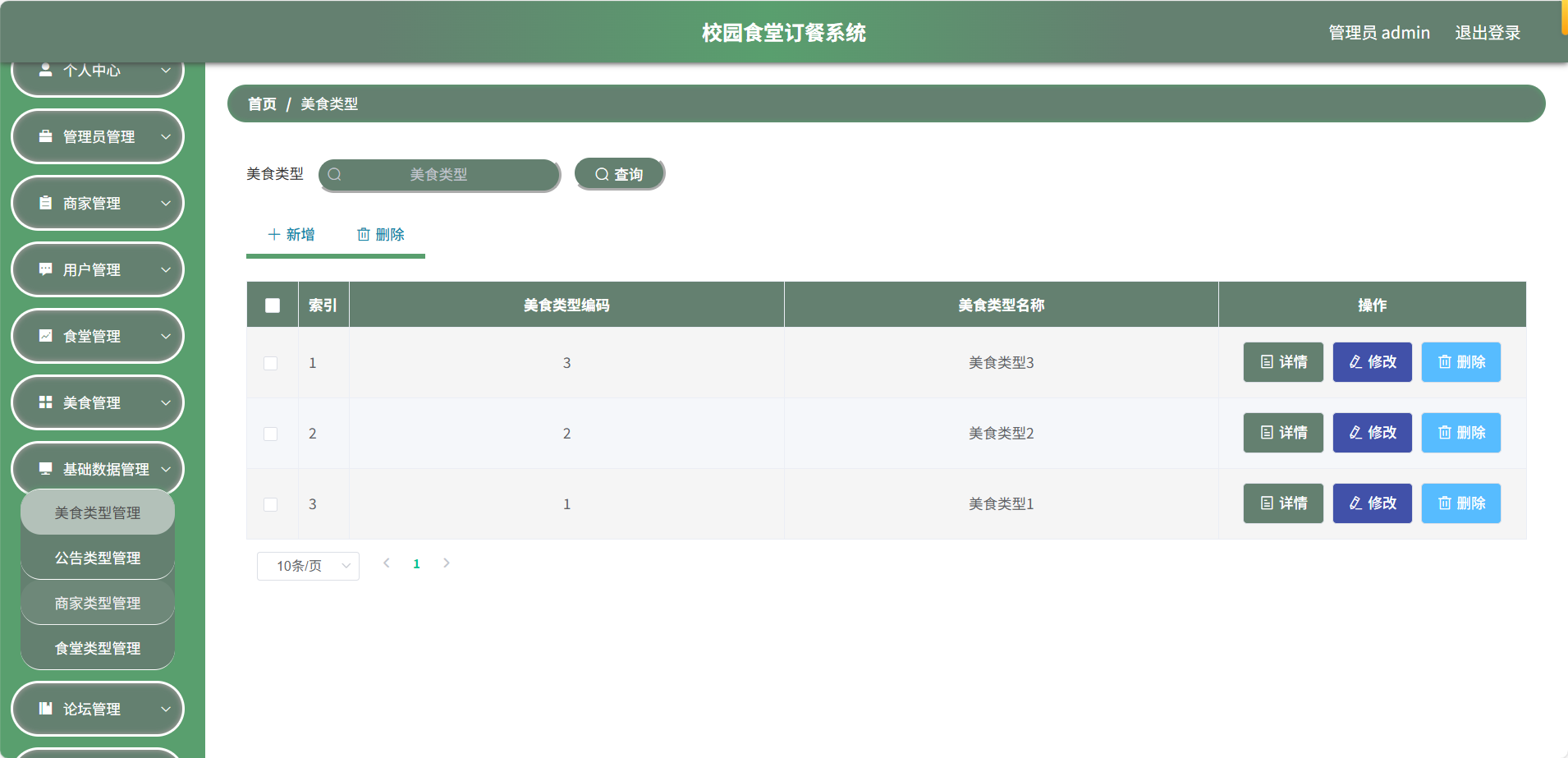Check the checkbox for the 美食类型3 row
The height and width of the screenshot is (758, 1568).
click(x=270, y=363)
